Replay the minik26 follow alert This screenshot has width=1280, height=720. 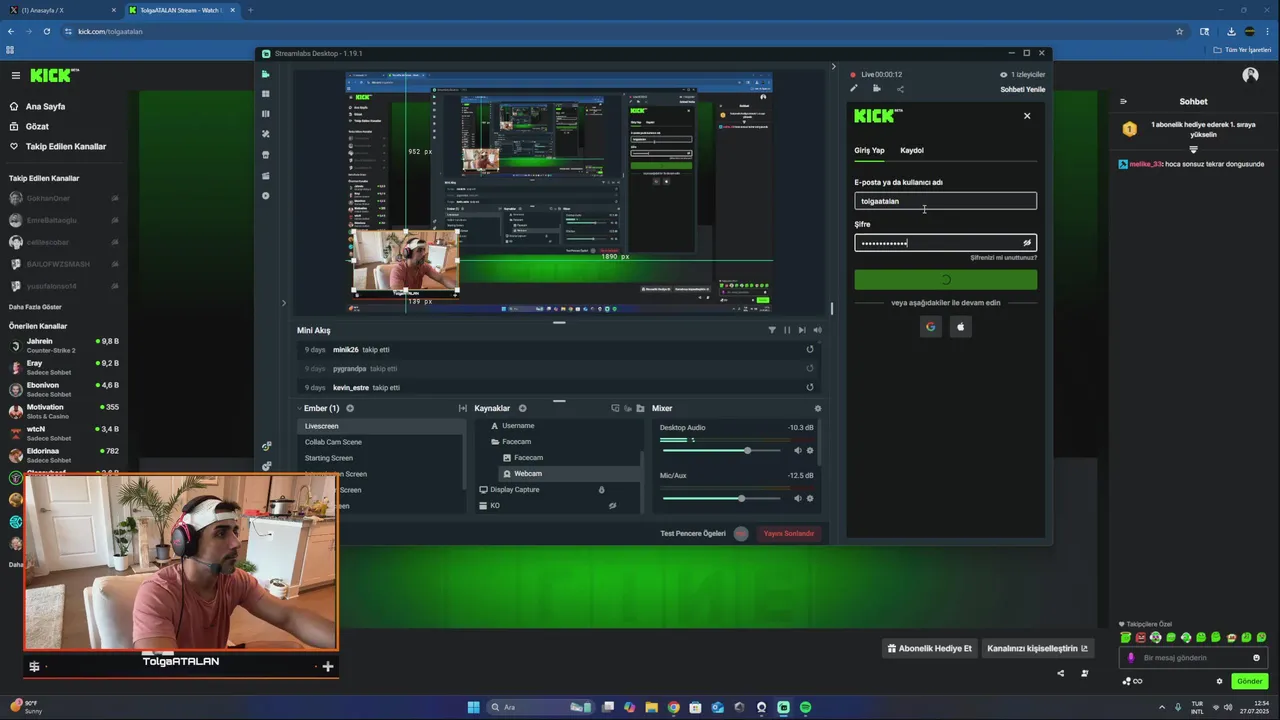point(810,349)
